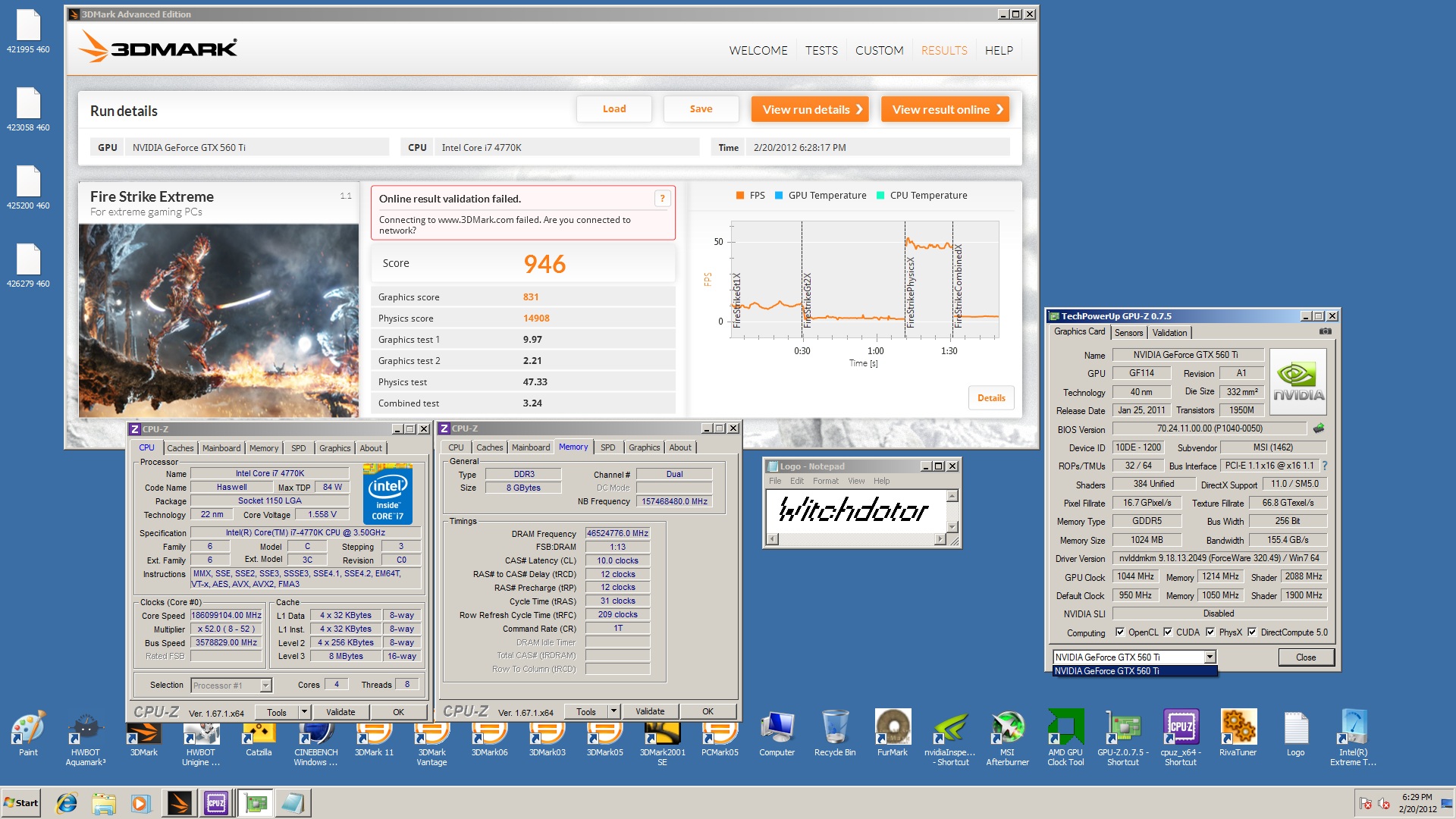Viewport: 1456px width, 819px height.
Task: Switch to the Sensors tab in GPU-Z
Action: point(1128,333)
